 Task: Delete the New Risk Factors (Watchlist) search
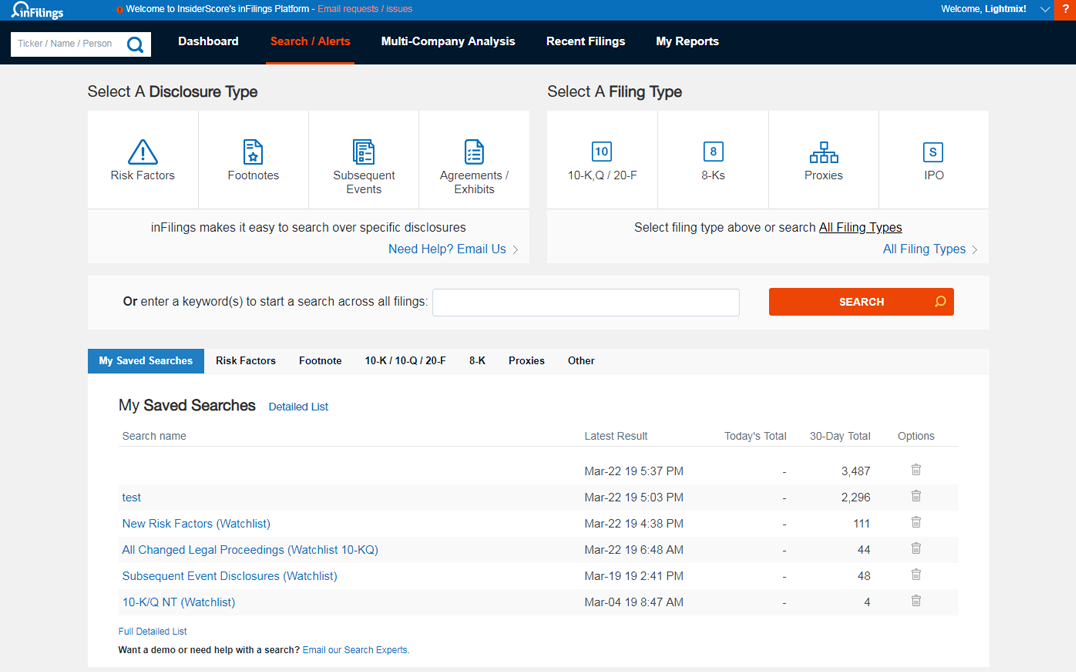click(x=916, y=522)
